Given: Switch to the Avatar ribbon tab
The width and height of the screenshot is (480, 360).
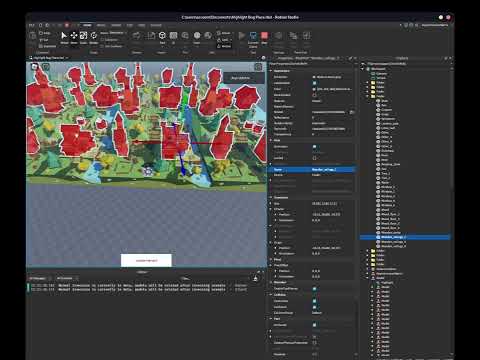Looking at the screenshot, I should pyautogui.click(x=116, y=25).
